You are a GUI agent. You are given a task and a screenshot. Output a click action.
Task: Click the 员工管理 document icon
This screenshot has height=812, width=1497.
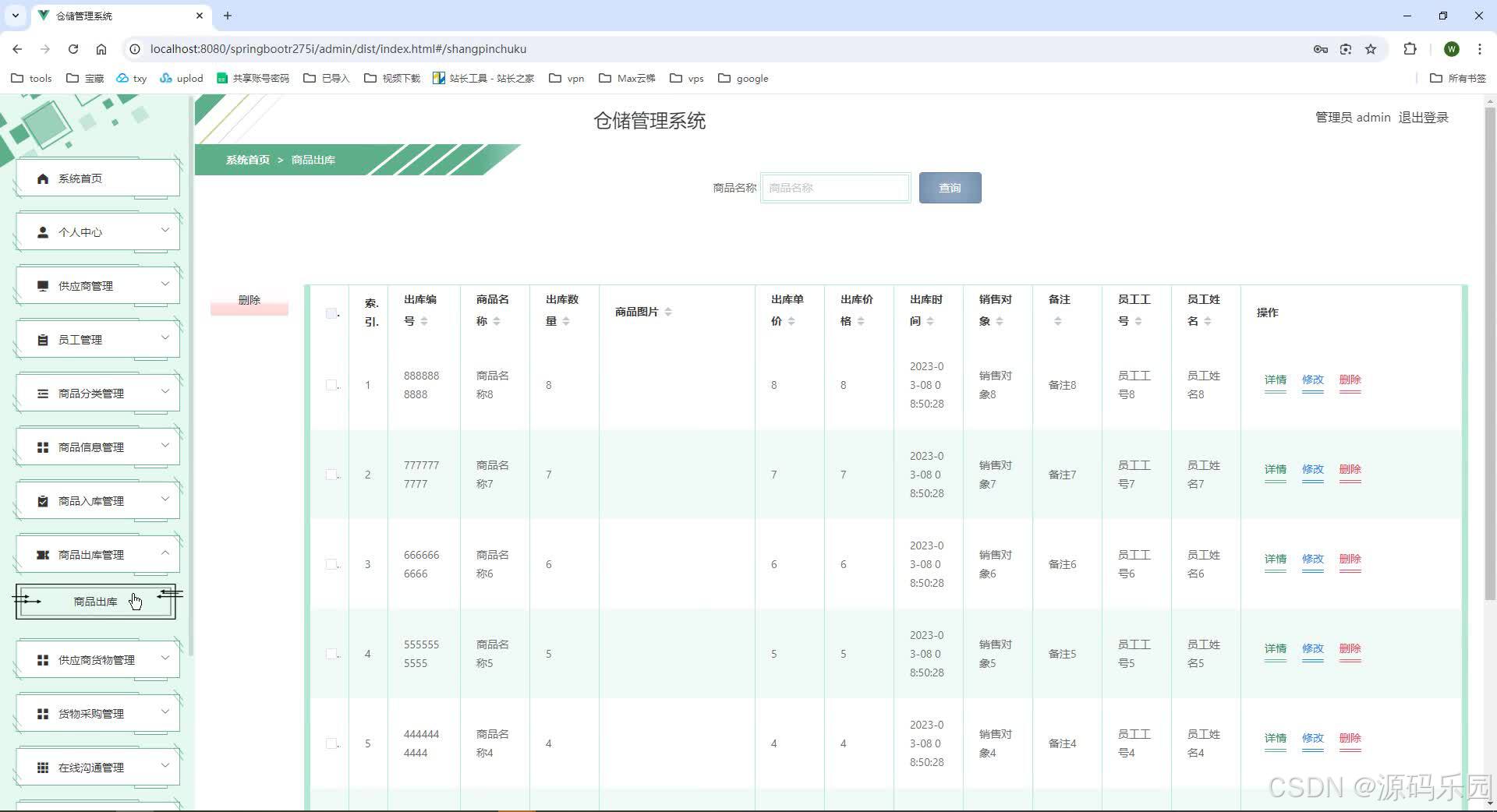click(x=42, y=338)
